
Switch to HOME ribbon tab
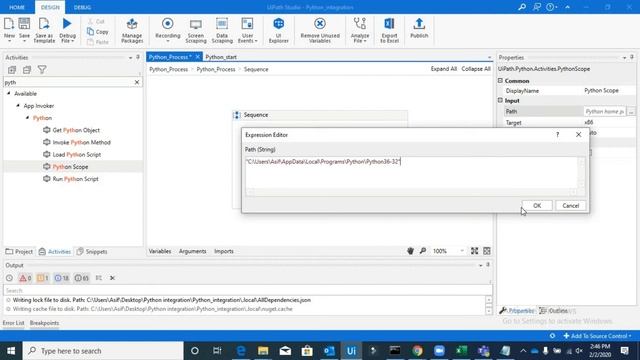[17, 7]
